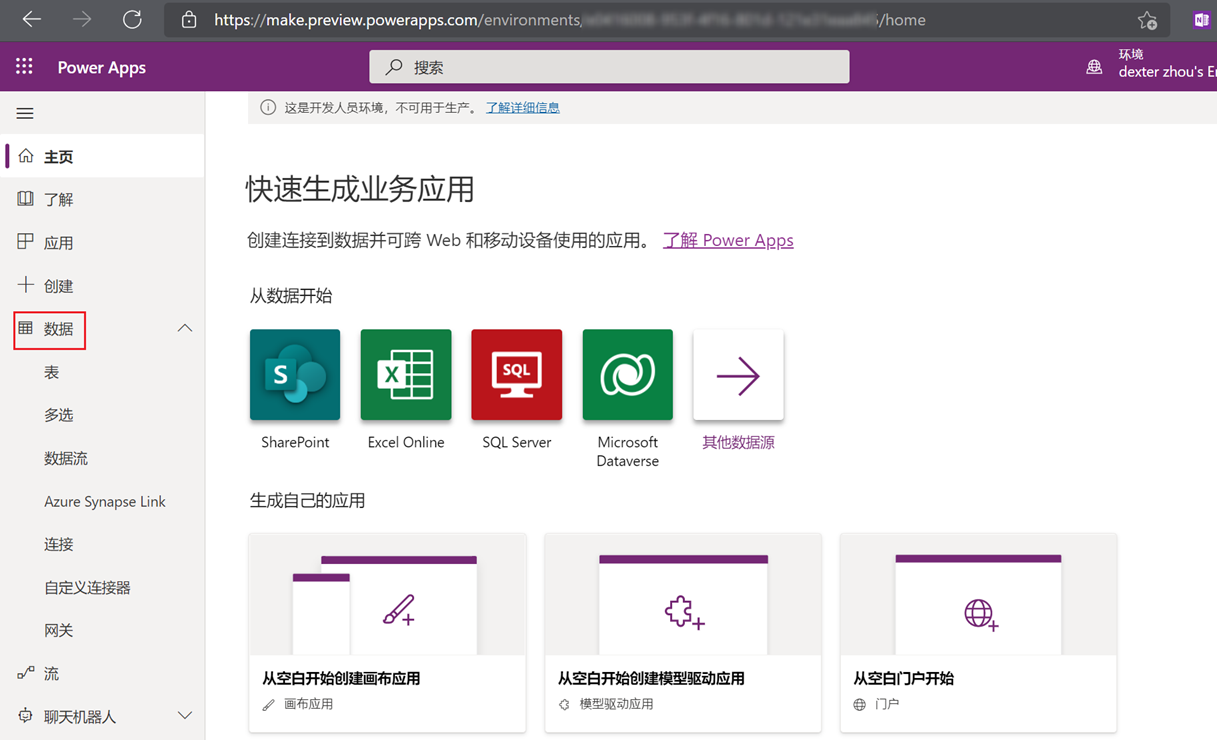Select 主页 in the sidebar
Screen dimensions: 1217x740
tap(59, 157)
